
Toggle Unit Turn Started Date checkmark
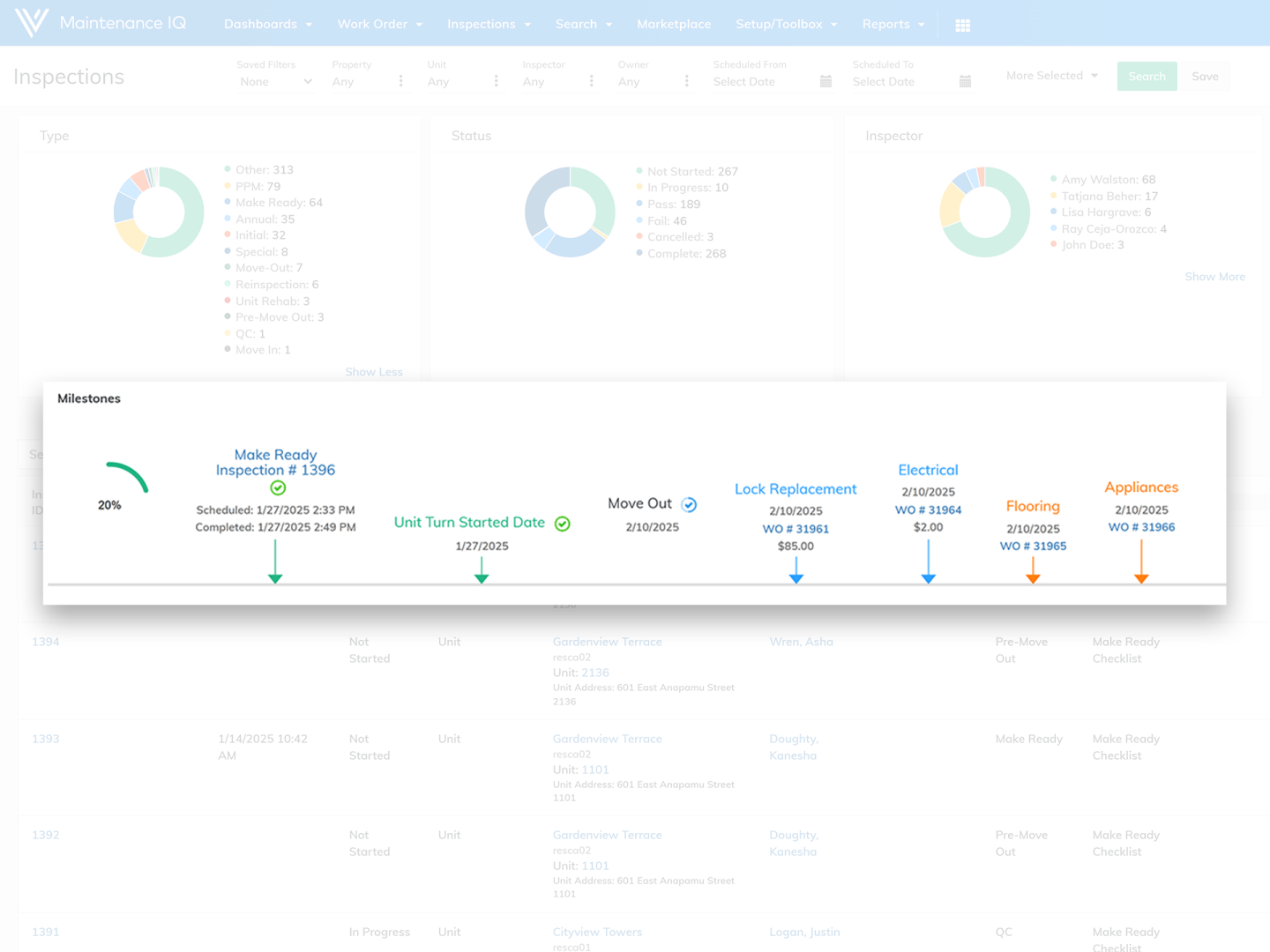click(x=563, y=524)
